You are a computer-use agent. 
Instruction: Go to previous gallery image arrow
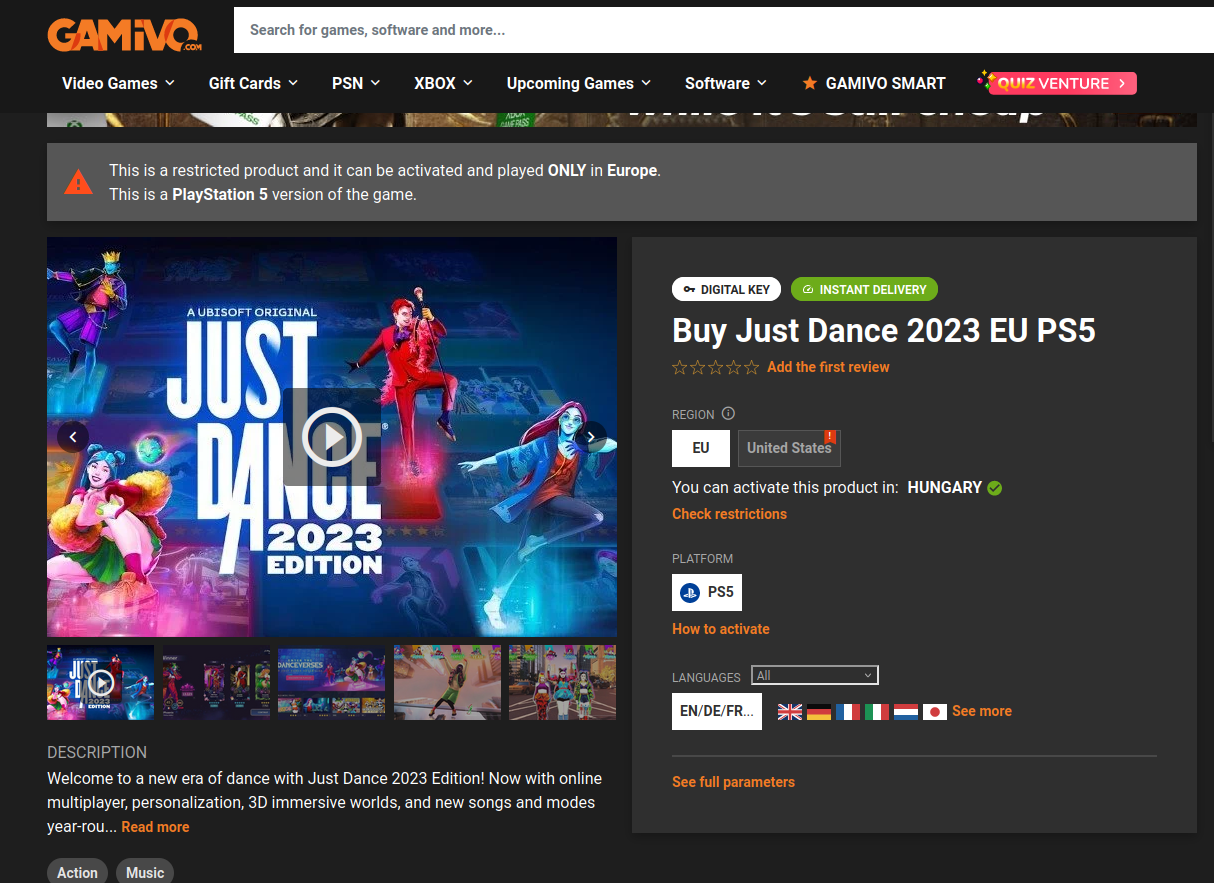73,436
